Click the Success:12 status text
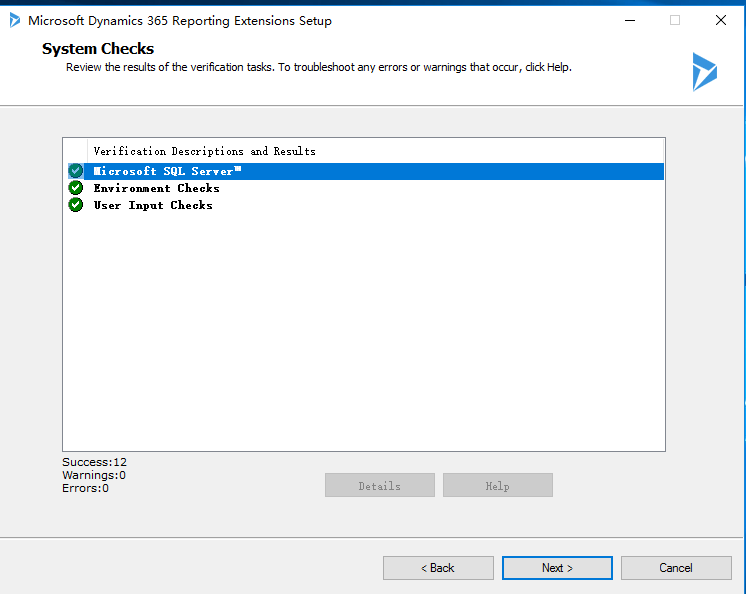The image size is (746, 594). (94, 462)
